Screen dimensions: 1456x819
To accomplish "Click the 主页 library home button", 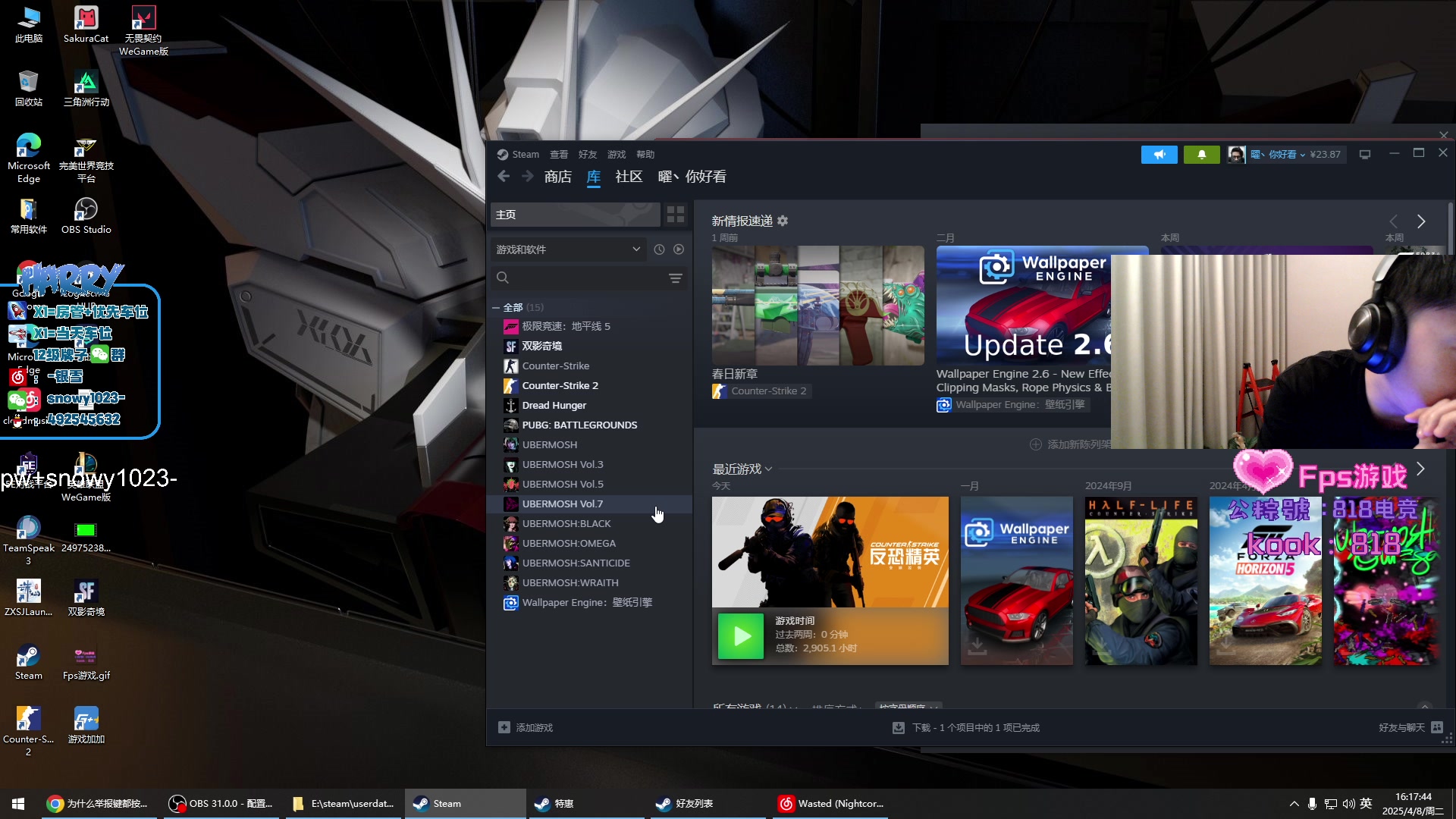I will (x=576, y=215).
